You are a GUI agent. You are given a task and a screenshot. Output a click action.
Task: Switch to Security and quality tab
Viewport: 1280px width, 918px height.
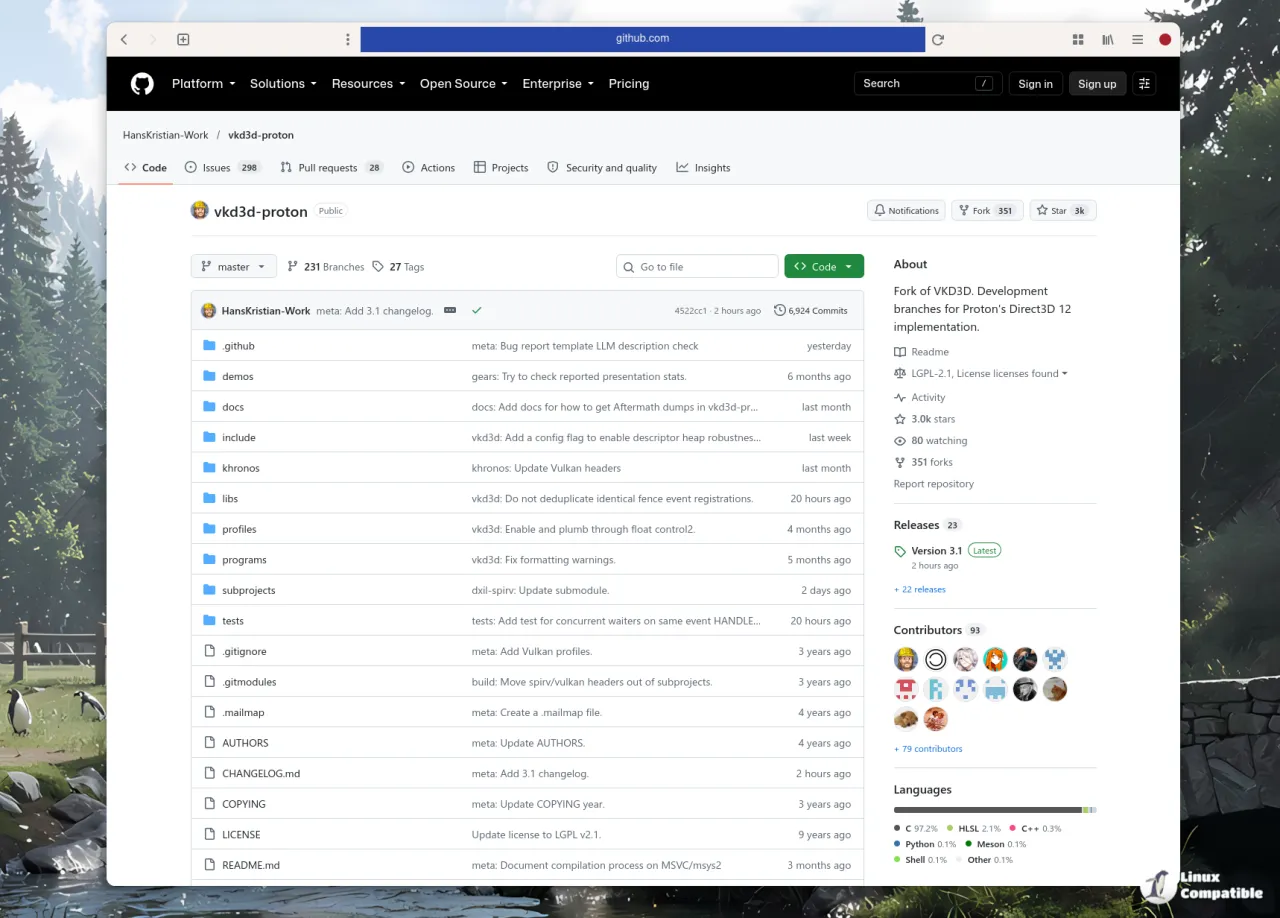click(x=602, y=168)
